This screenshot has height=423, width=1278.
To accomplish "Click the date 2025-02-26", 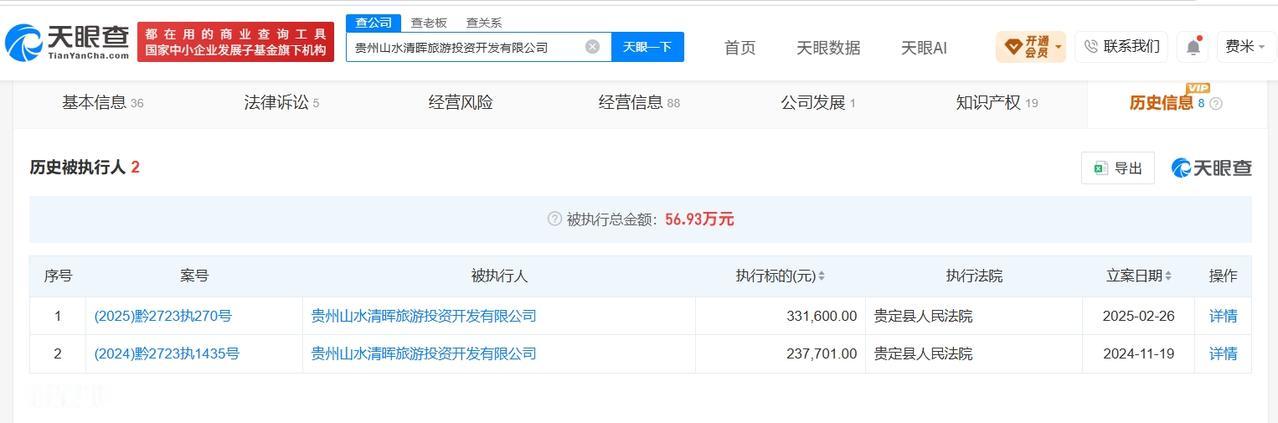I will tap(1138, 316).
